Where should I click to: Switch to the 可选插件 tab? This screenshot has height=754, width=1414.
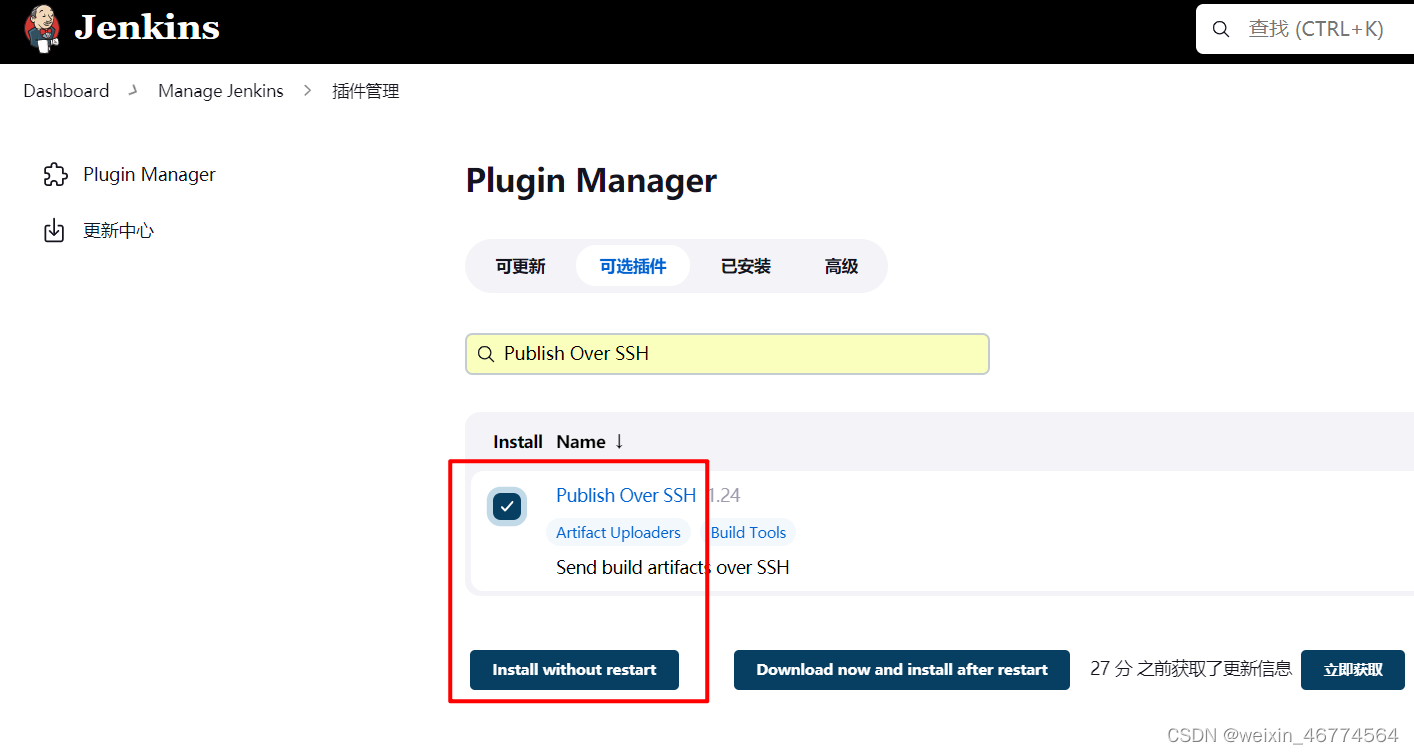[x=633, y=266]
